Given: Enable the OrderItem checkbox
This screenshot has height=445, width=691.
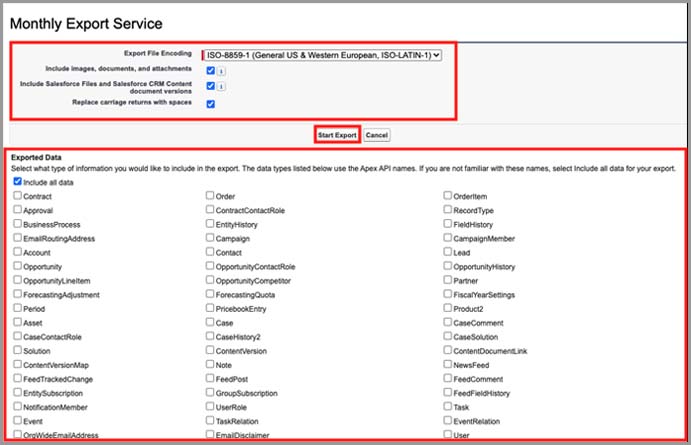Looking at the screenshot, I should tap(448, 196).
